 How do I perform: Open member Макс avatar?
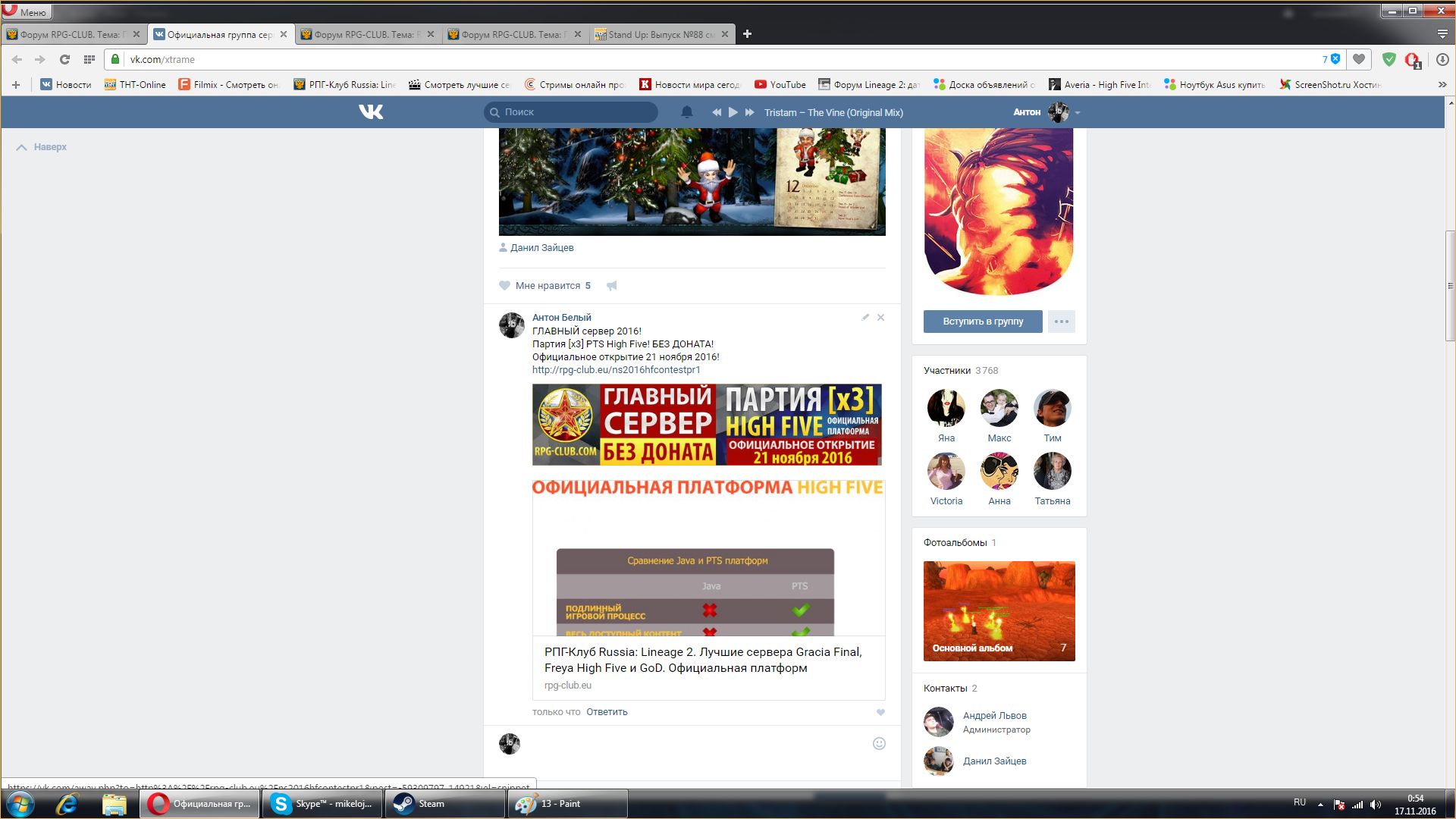999,408
